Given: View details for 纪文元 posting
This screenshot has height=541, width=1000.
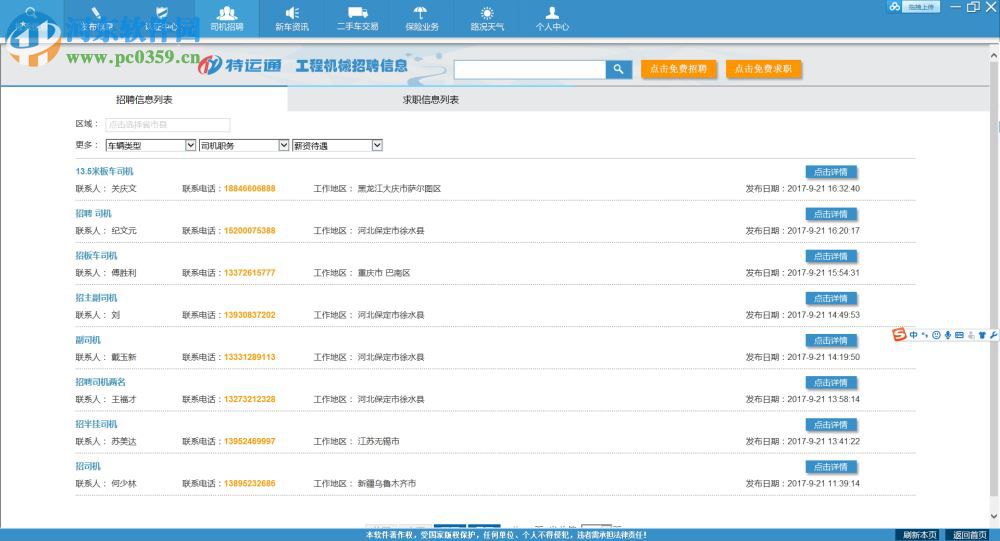Looking at the screenshot, I should click(830, 214).
